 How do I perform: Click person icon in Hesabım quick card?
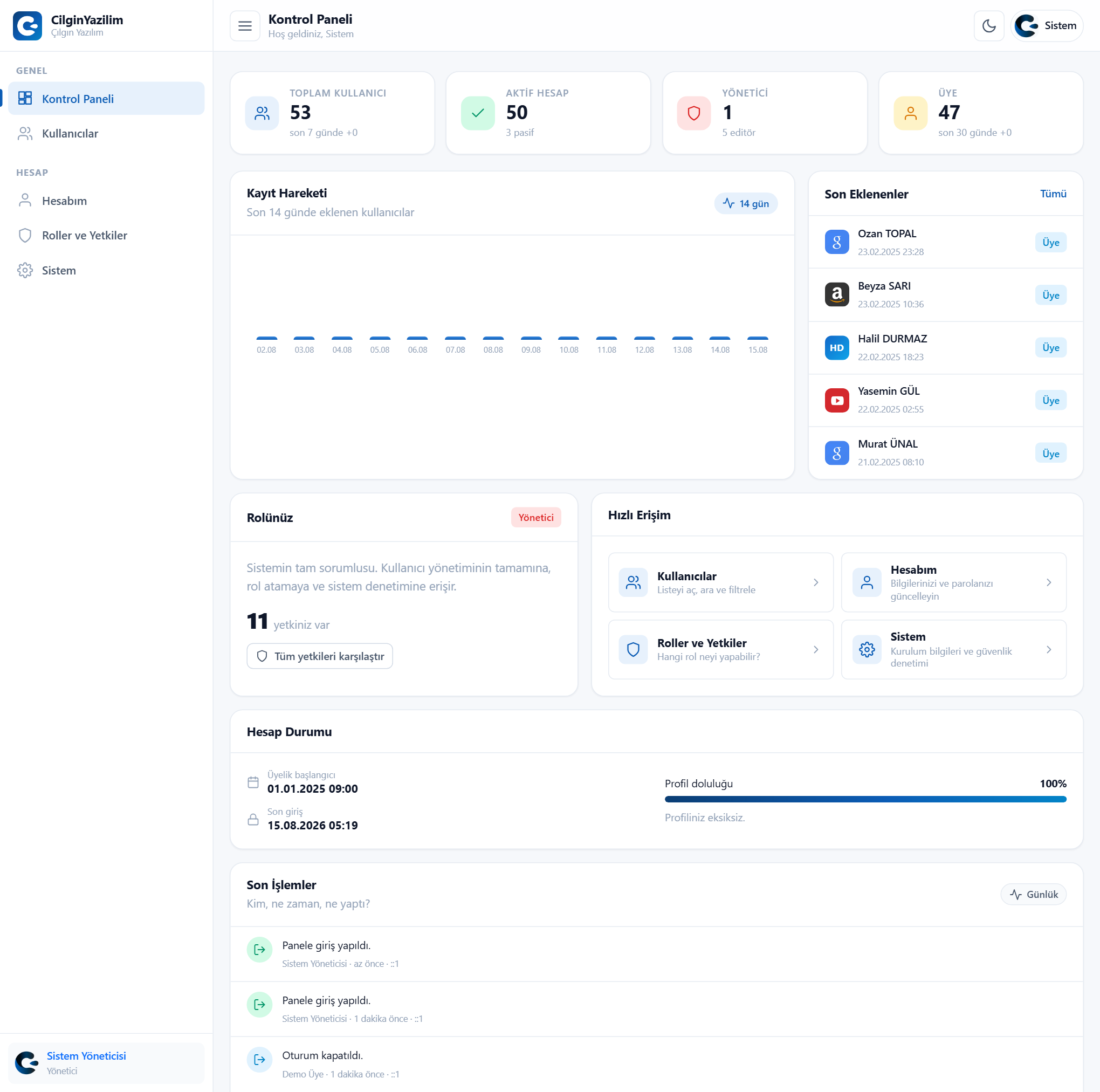pos(867,582)
